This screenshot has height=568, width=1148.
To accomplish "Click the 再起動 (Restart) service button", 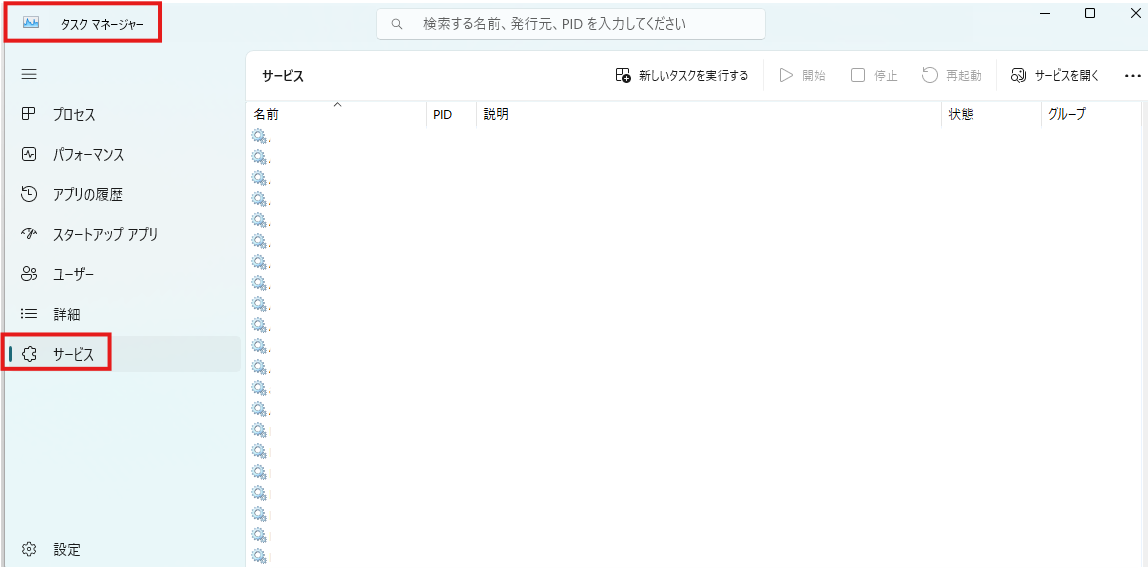I will point(952,75).
